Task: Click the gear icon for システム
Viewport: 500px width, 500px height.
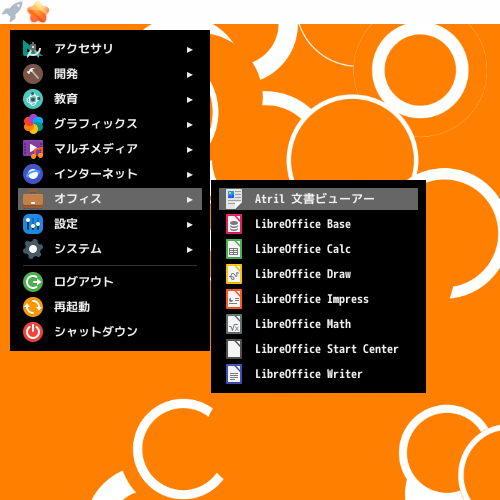Action: 33,249
